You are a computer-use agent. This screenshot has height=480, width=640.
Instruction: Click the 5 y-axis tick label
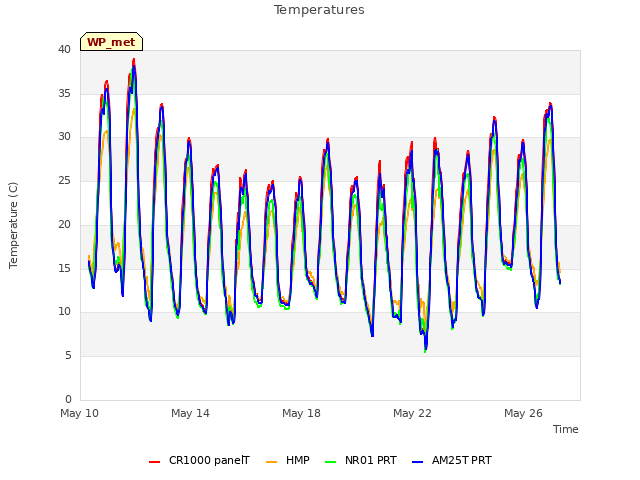click(68, 356)
